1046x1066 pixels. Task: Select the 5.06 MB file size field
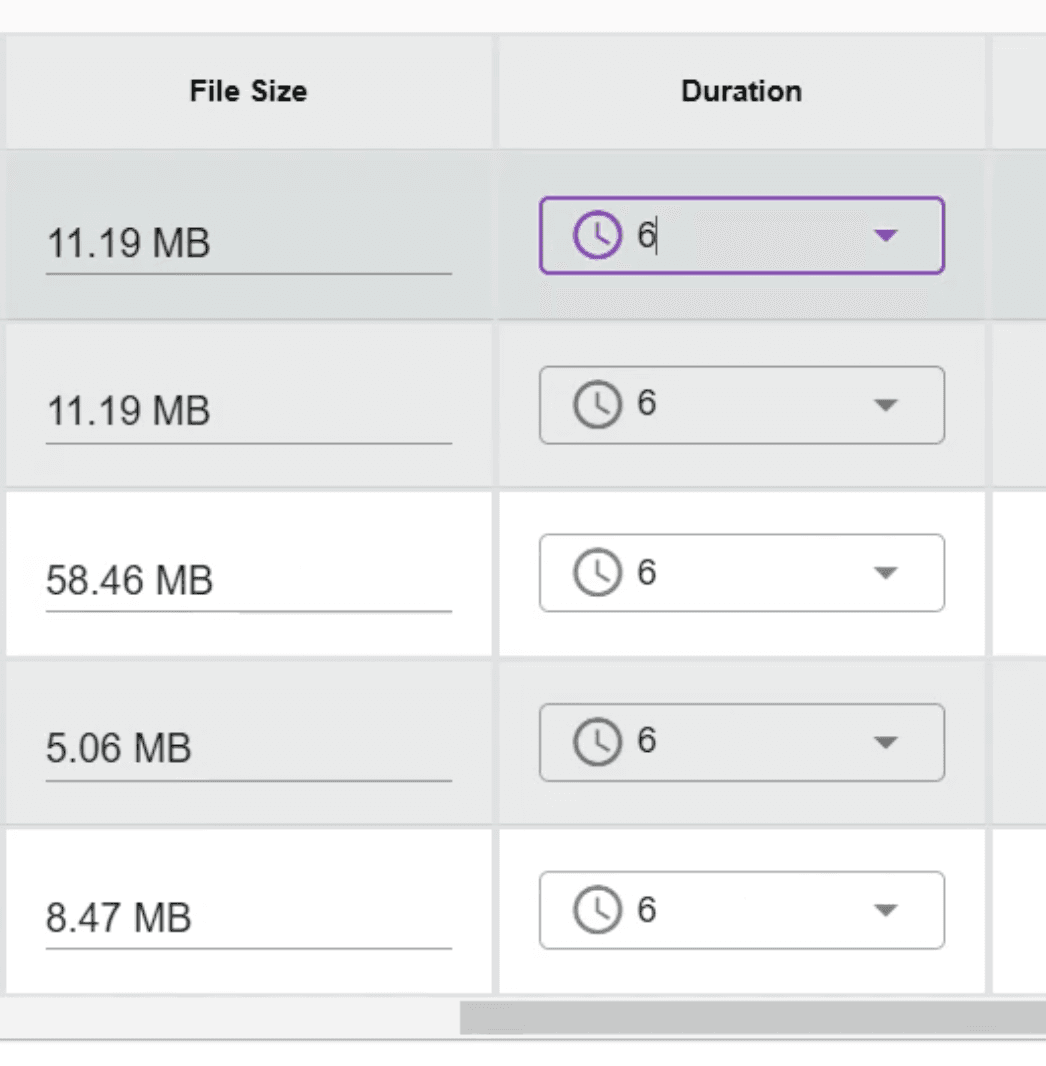[249, 749]
